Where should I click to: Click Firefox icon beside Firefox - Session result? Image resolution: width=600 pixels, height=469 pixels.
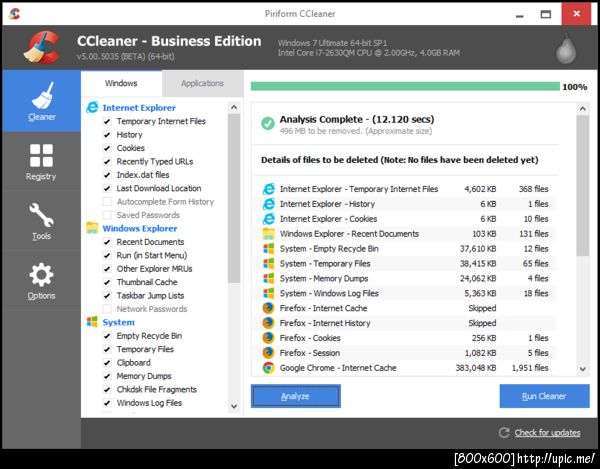point(268,353)
